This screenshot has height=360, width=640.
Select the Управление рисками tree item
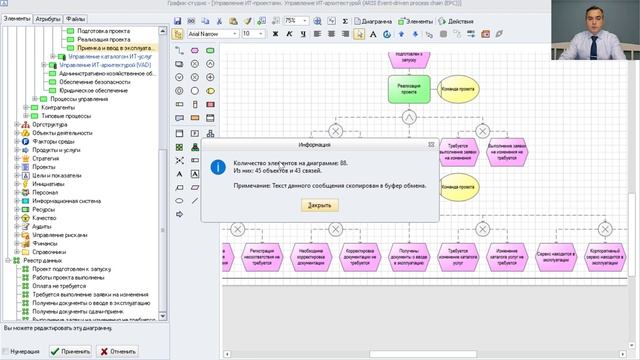coord(59,235)
